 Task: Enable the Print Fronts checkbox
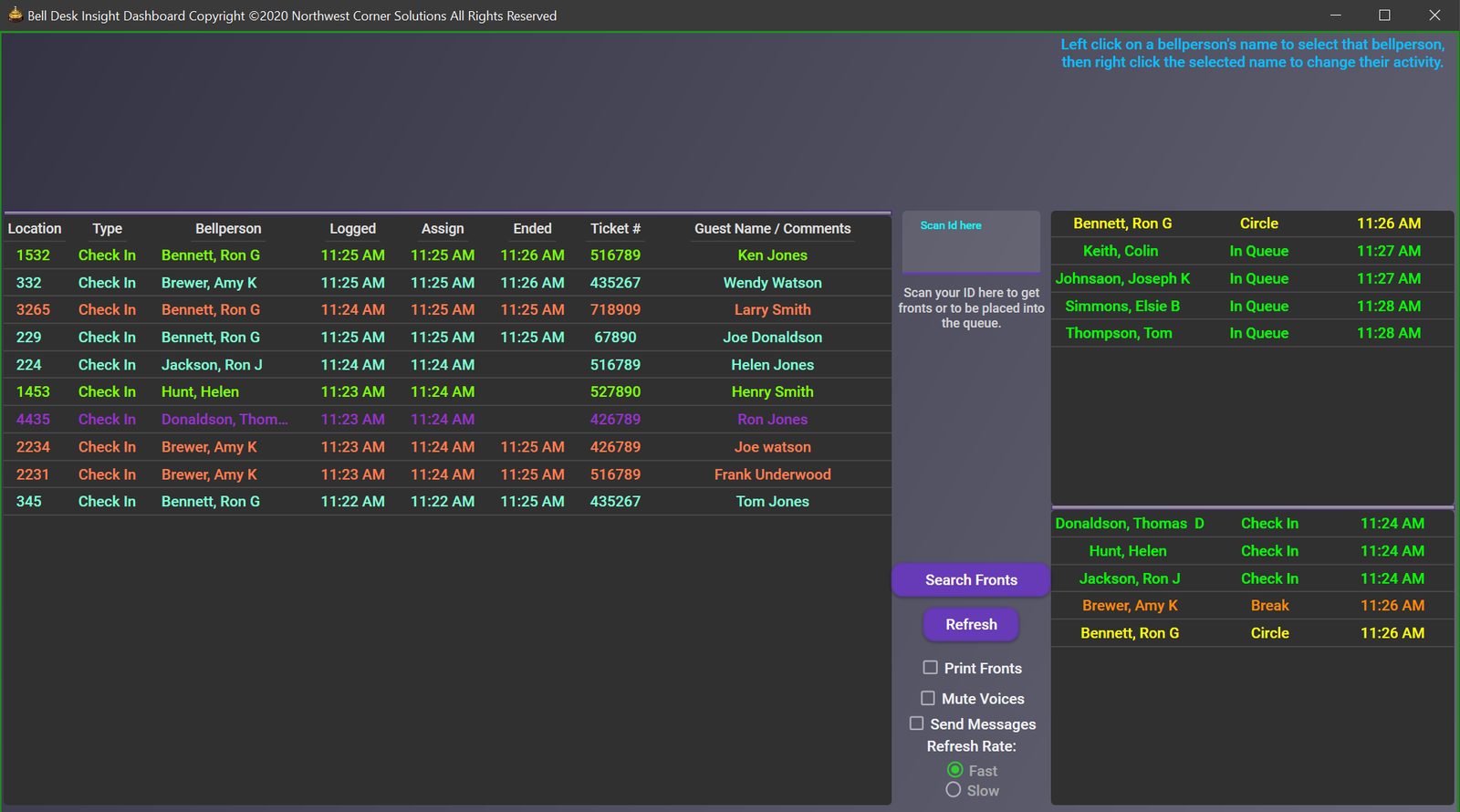[x=930, y=668]
